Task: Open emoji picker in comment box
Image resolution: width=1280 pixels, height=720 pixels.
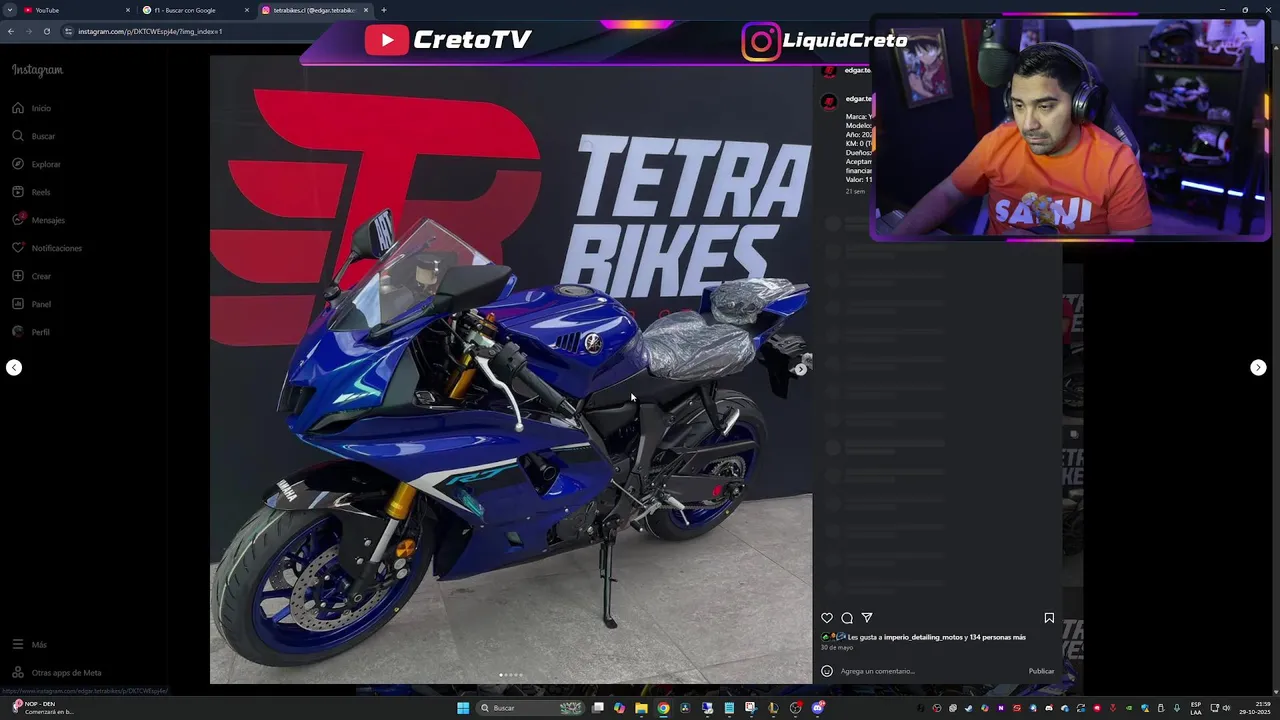Action: coord(827,671)
